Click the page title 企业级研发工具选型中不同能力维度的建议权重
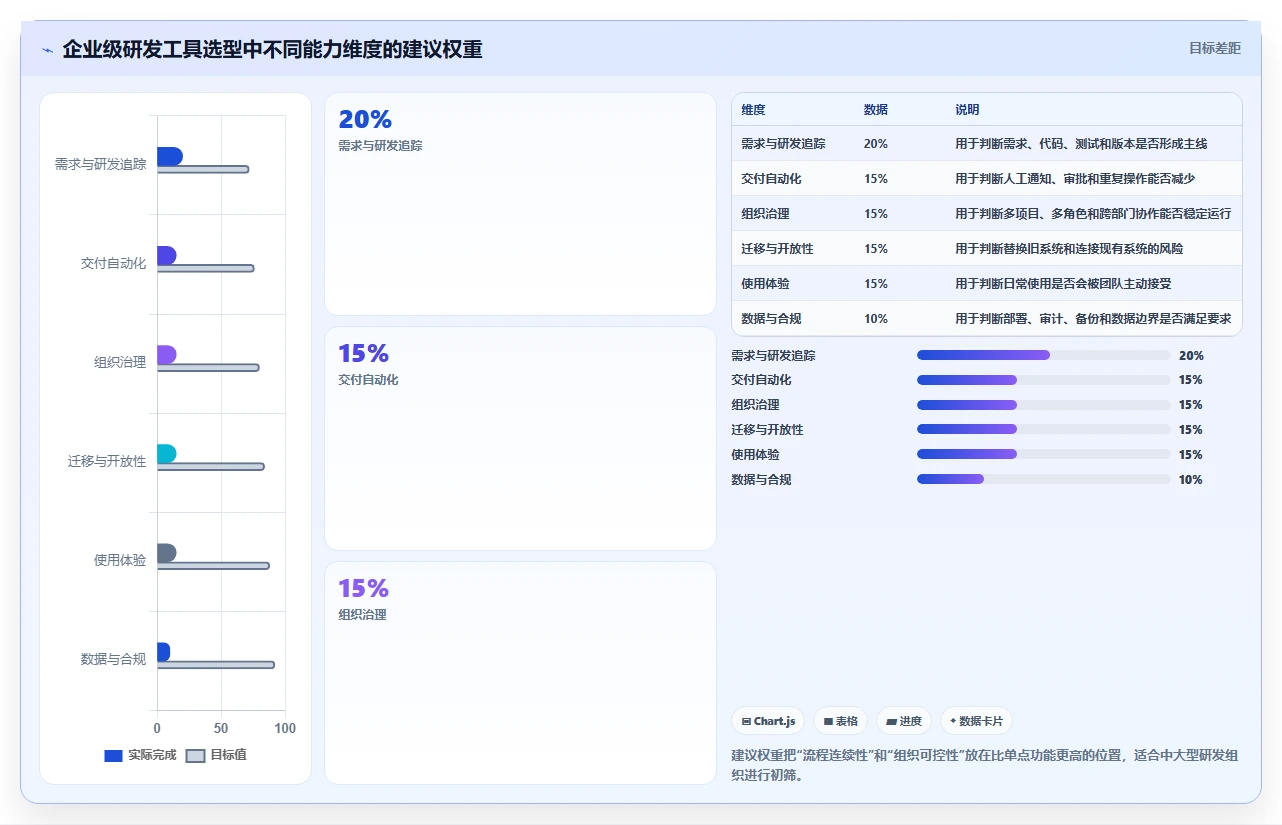Viewport: 1282px width, 825px height. 272,49
